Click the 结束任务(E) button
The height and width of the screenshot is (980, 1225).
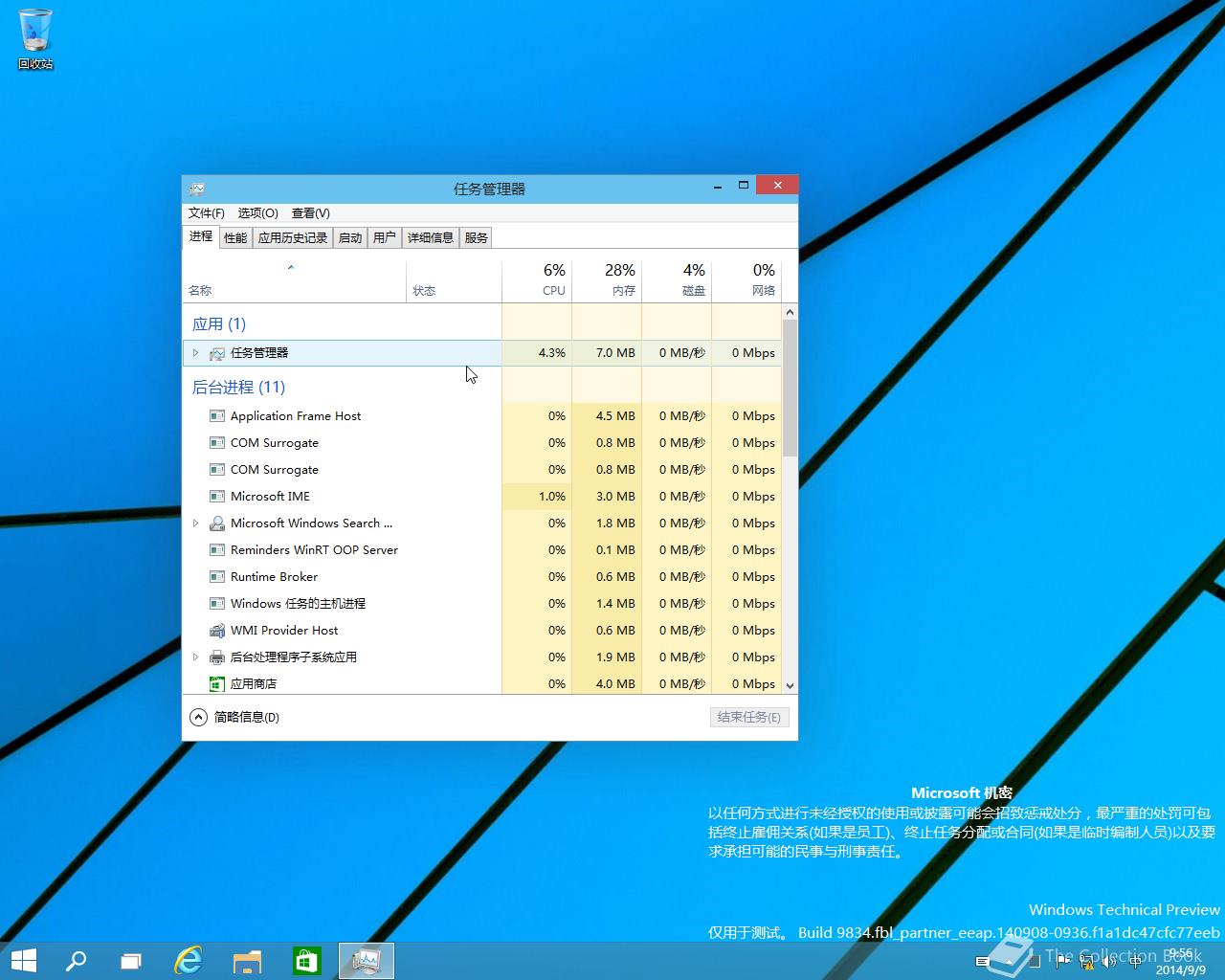(x=749, y=717)
